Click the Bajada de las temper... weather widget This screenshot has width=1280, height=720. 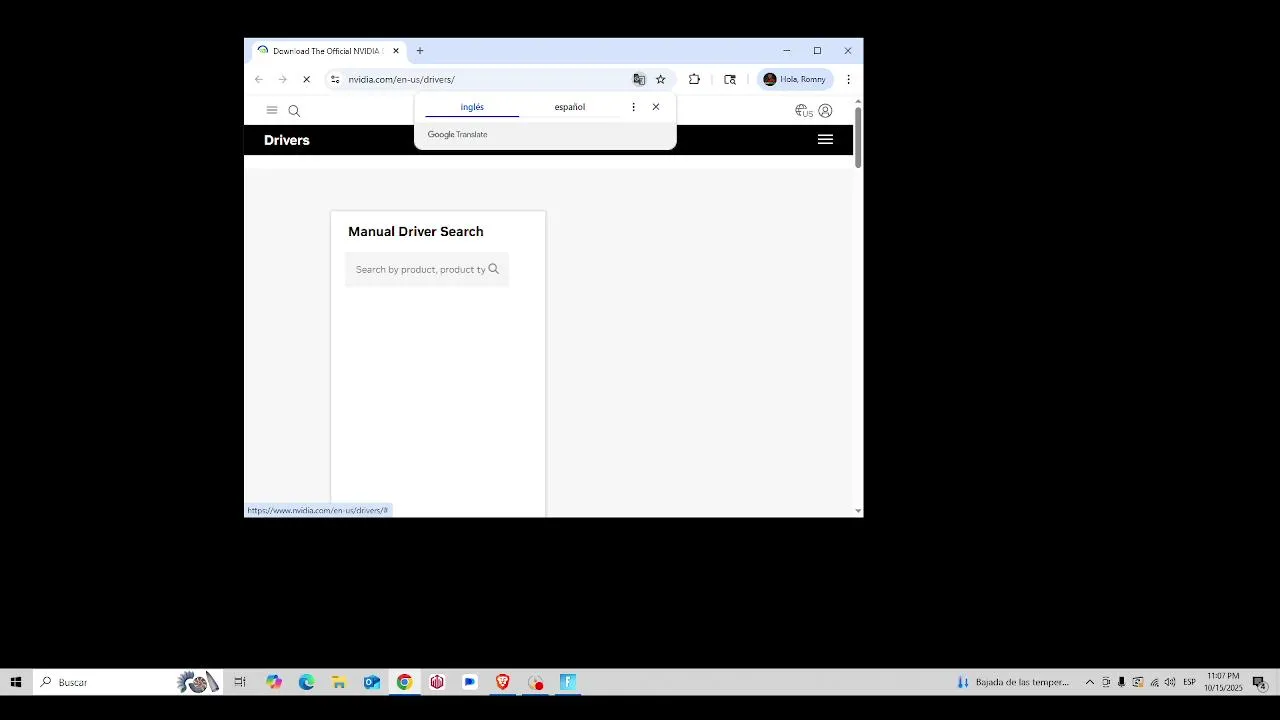(1013, 682)
